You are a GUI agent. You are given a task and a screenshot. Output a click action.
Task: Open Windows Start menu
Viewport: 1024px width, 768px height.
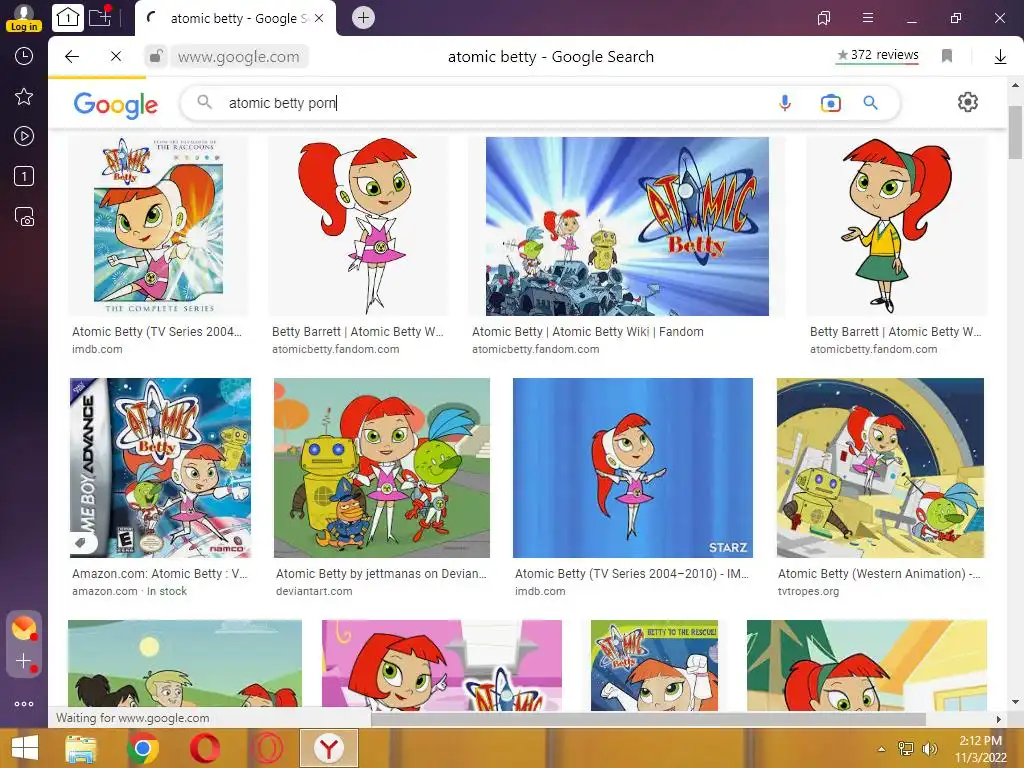tap(25, 748)
